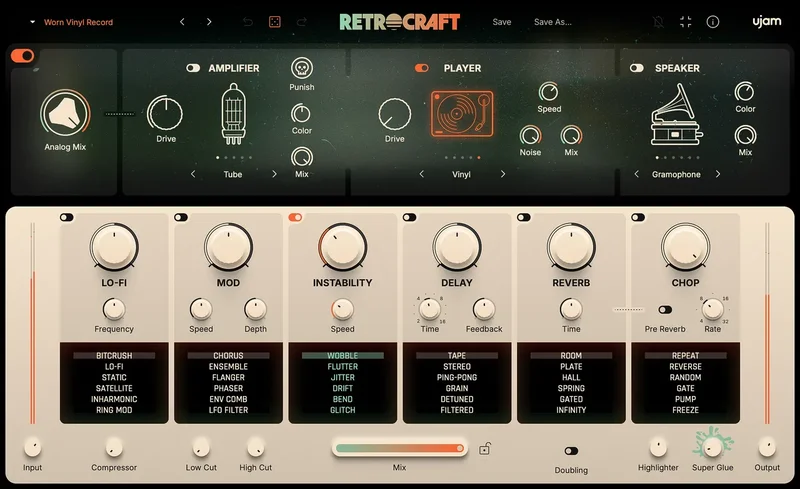Click the Mix lock icon
Screen dimensions: 800x489
point(485,449)
